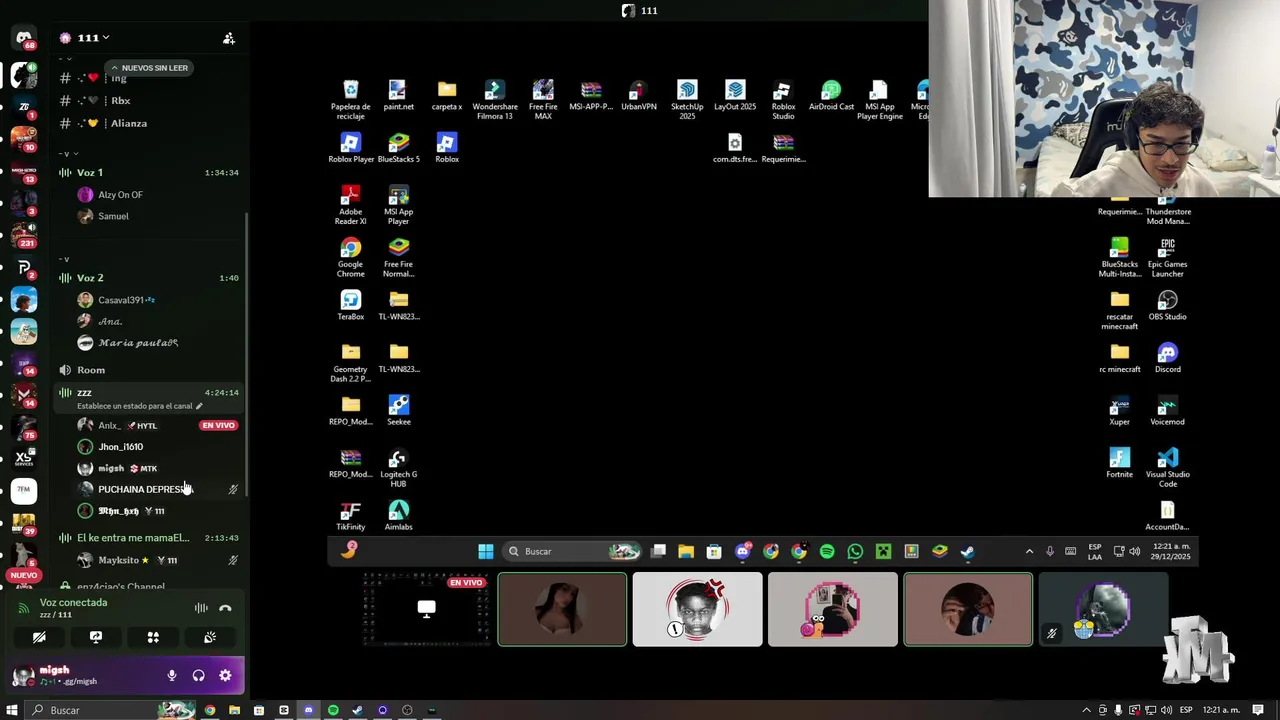The width and height of the screenshot is (1280, 720).
Task: Click Aimlabs icon on shared desktop
Action: pyautogui.click(x=398, y=515)
